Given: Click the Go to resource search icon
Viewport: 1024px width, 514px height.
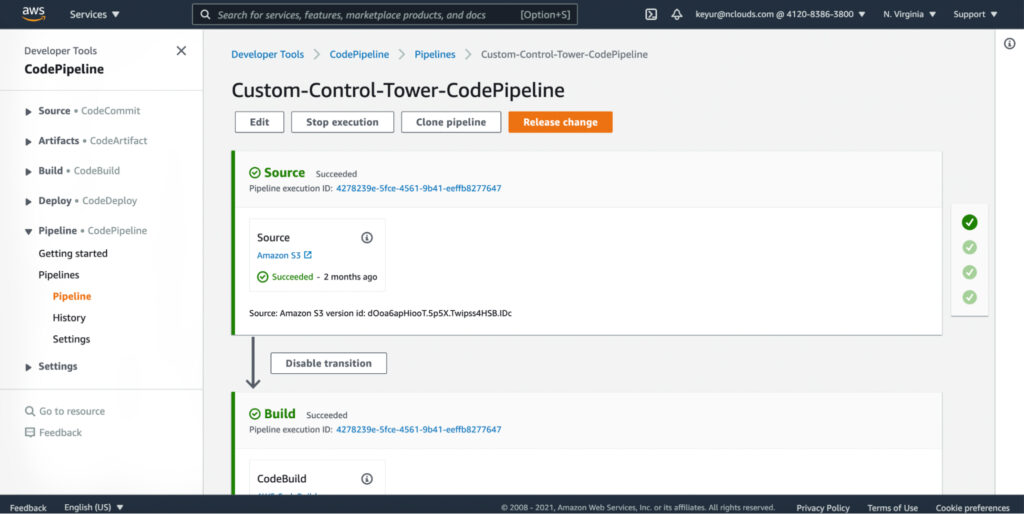Looking at the screenshot, I should (x=30, y=411).
